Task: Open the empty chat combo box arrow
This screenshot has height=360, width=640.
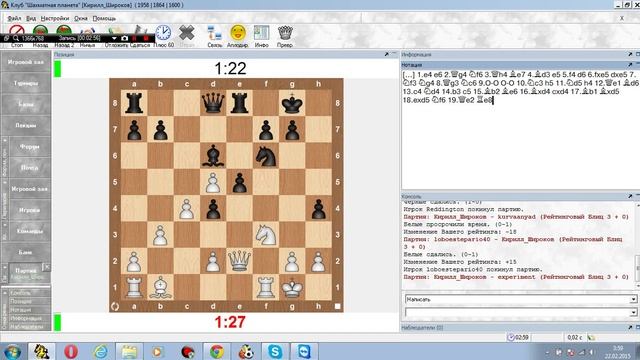Action: point(633,313)
